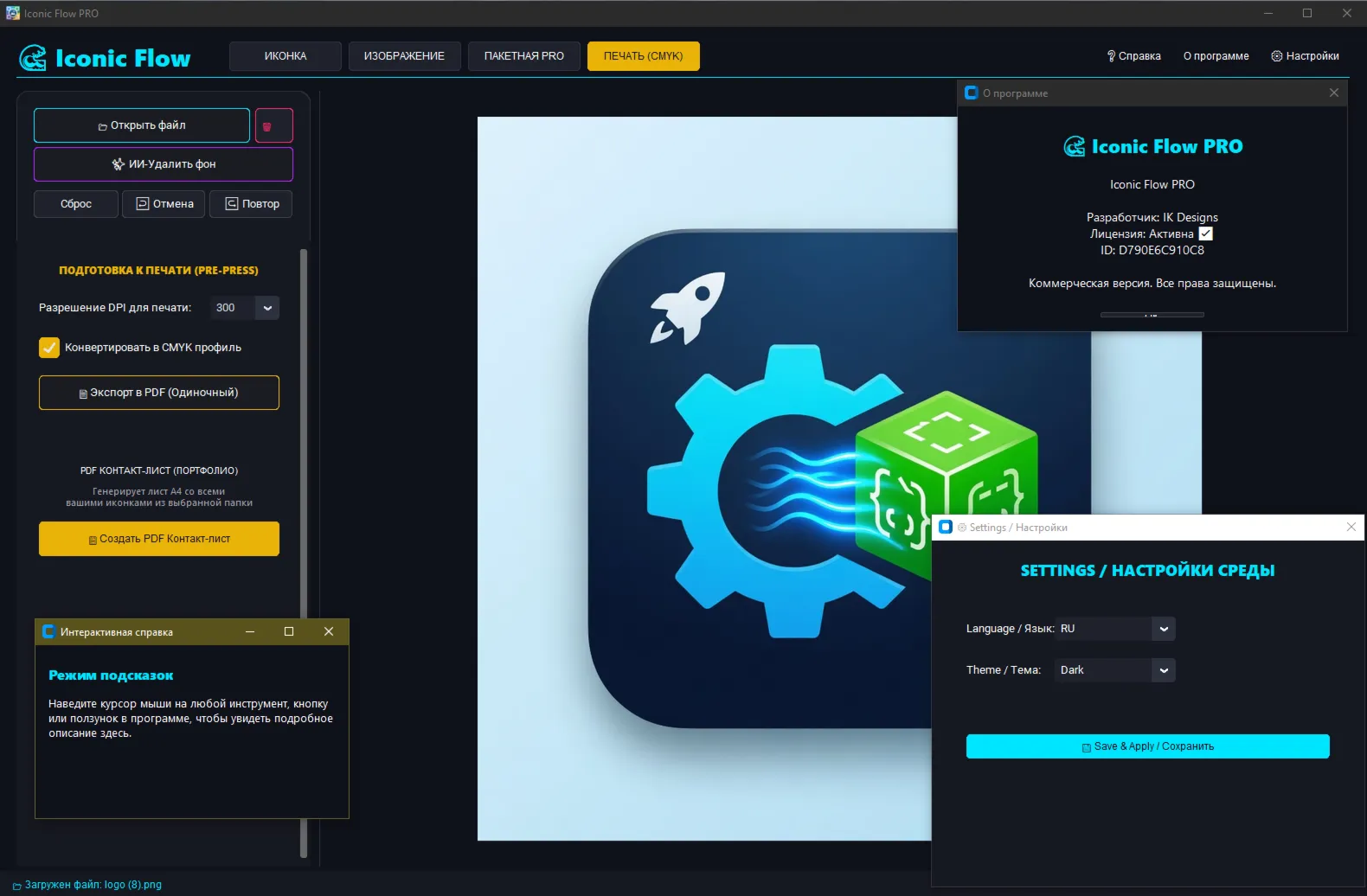
Task: Click ПОДГОТОВКА К ПЕЧАТИ (PRE-PRESS) heading
Action: (x=158, y=270)
